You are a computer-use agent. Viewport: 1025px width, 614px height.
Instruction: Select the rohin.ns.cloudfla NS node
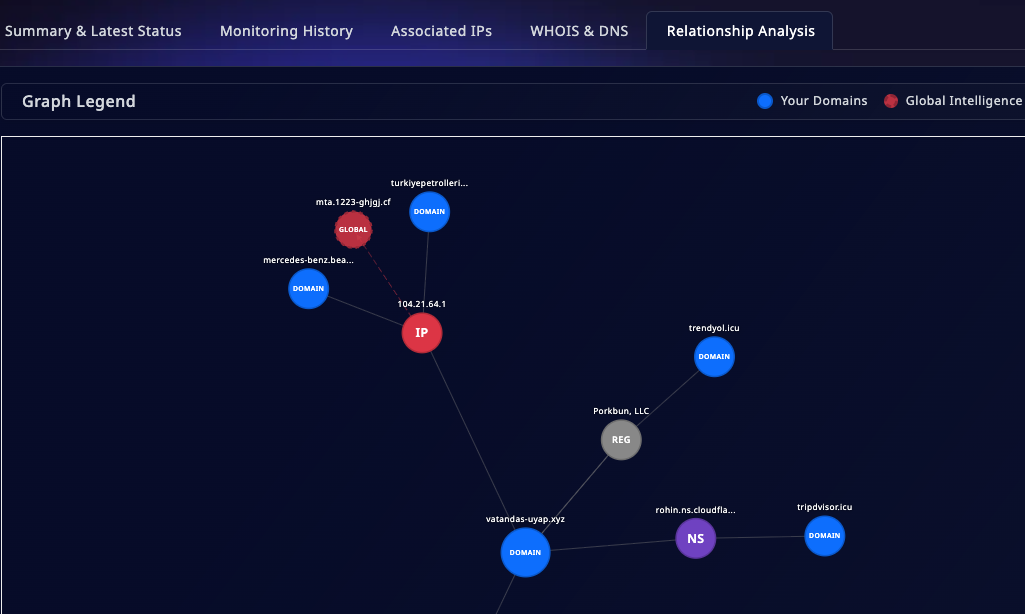(x=696, y=539)
